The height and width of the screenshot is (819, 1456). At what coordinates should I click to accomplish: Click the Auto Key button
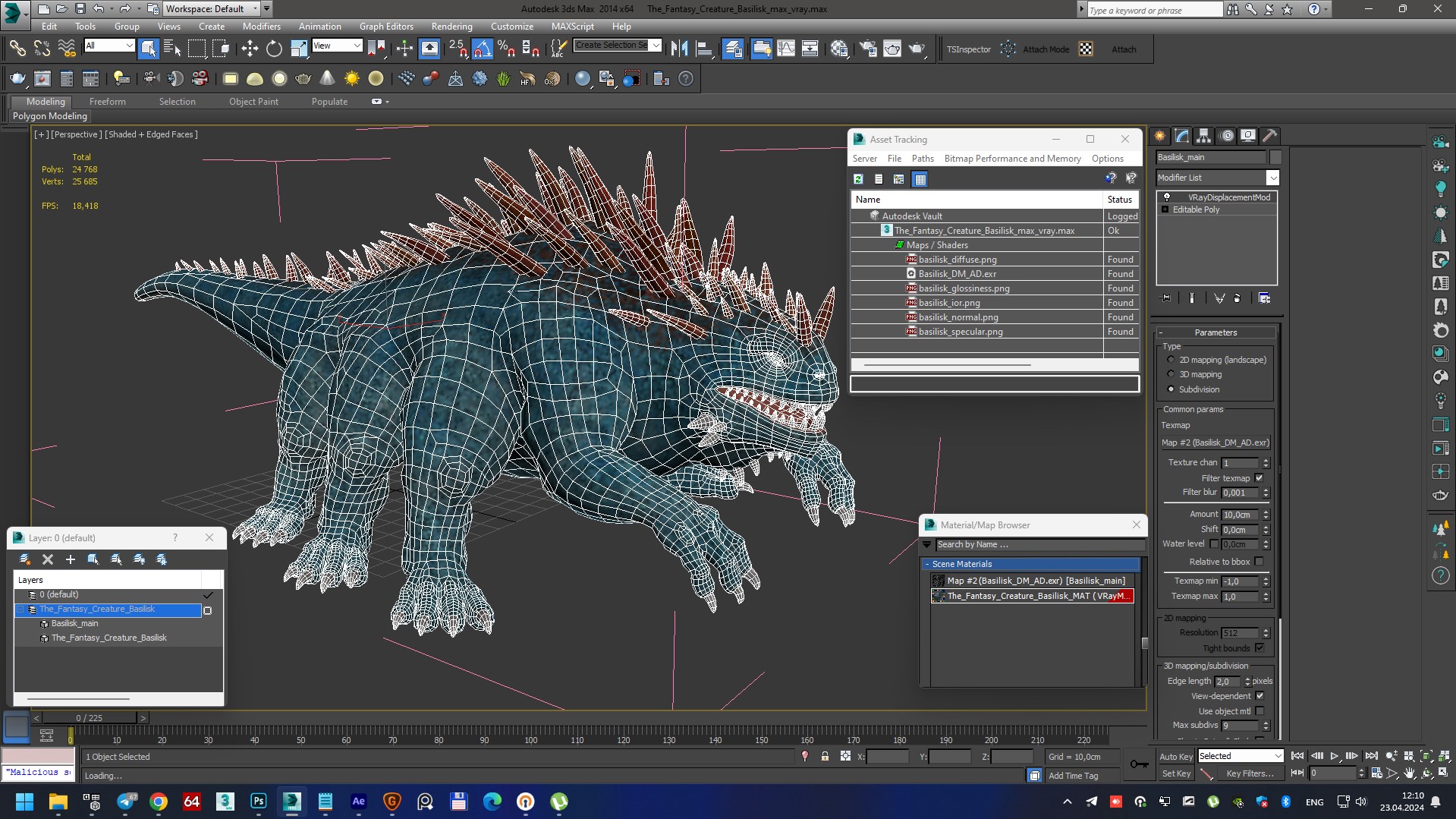pyautogui.click(x=1175, y=756)
